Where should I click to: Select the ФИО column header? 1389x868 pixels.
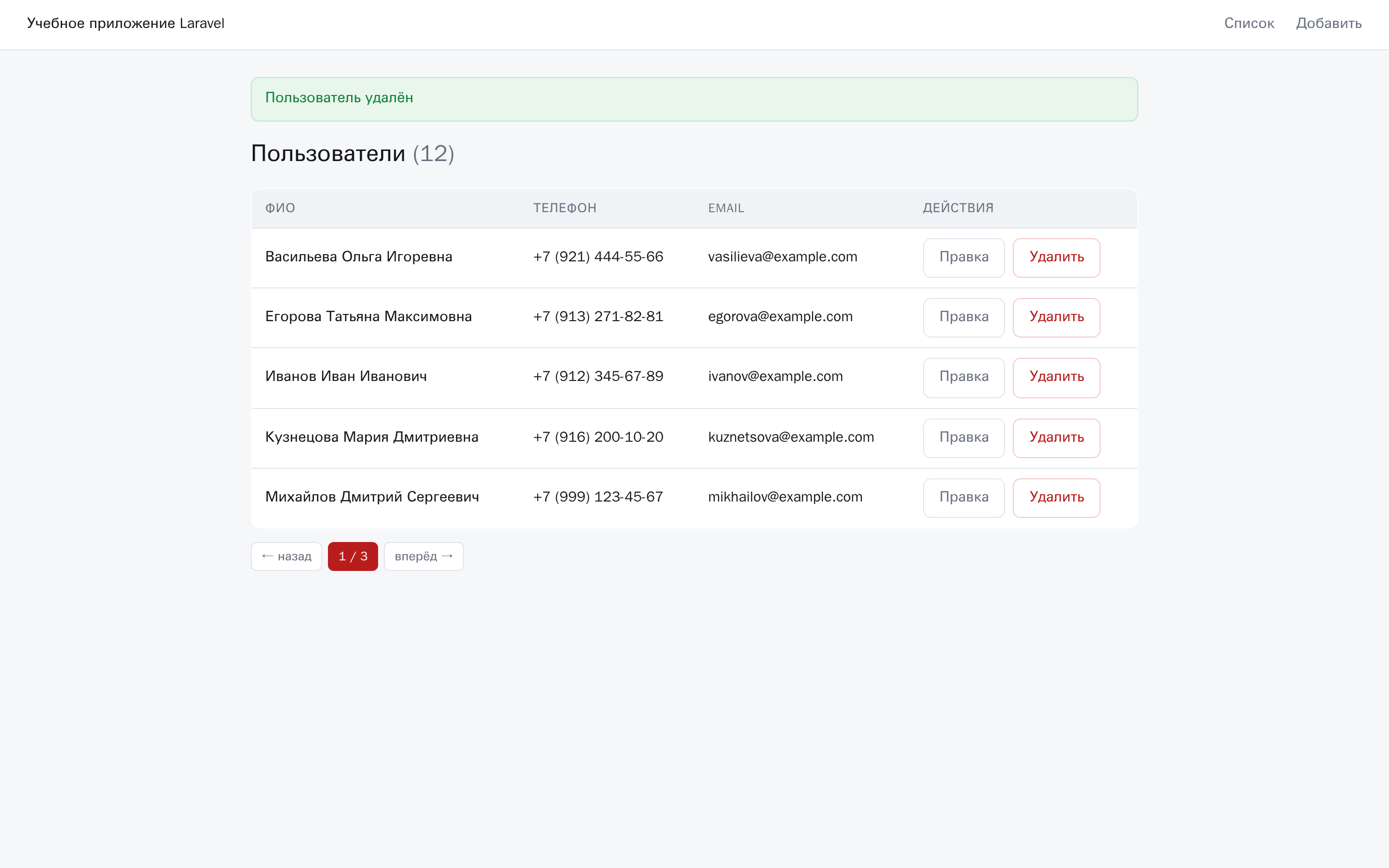coord(280,208)
